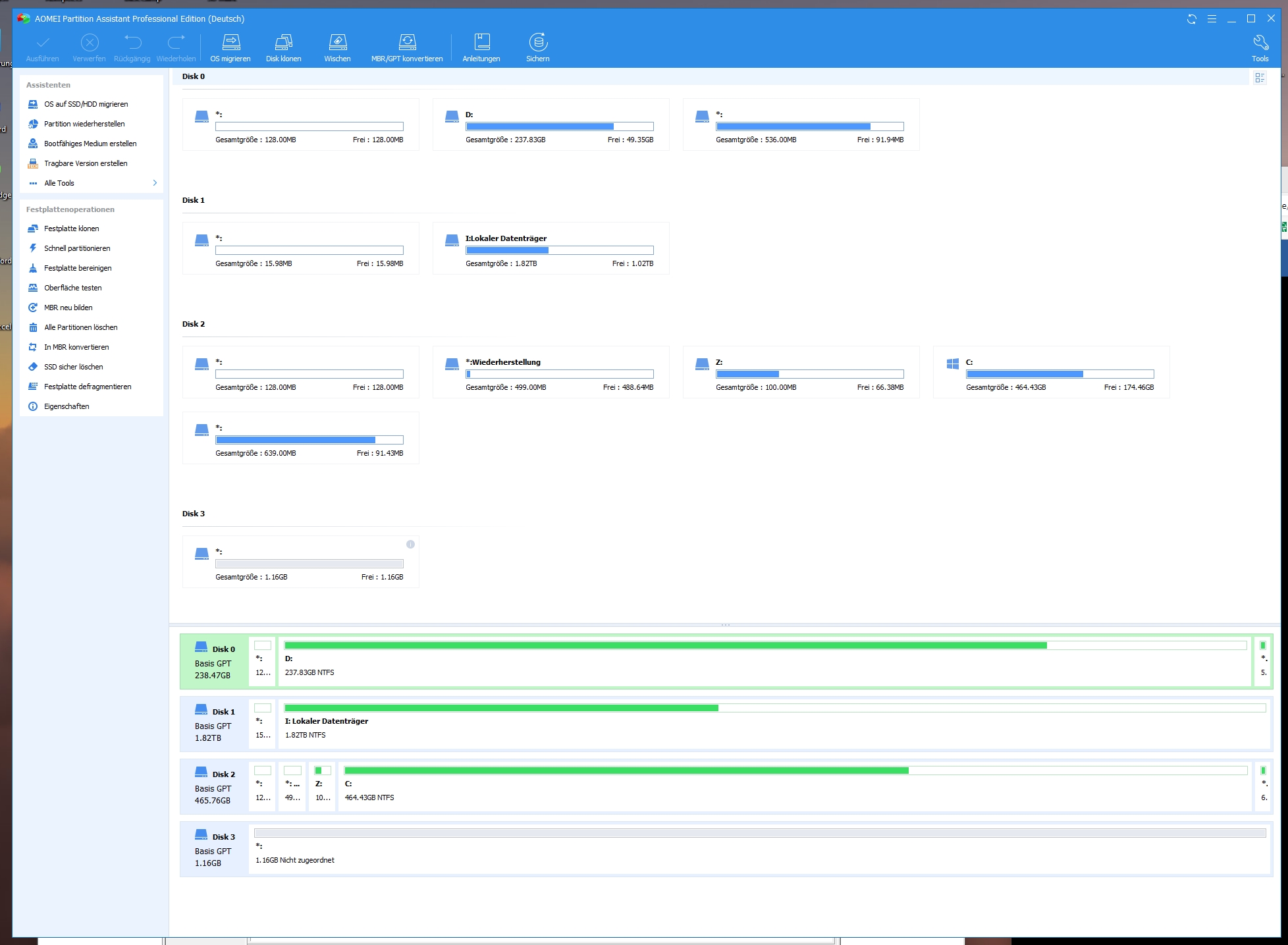1288x945 pixels.
Task: Click info icon on Disk 3 partition
Action: click(x=410, y=545)
